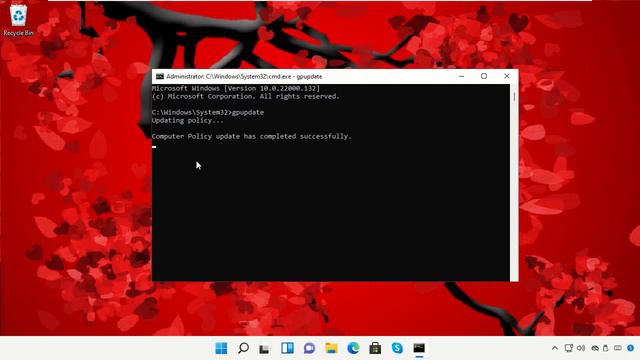This screenshot has height=360, width=640.
Task: Open Task View on the taskbar
Action: pyautogui.click(x=264, y=349)
